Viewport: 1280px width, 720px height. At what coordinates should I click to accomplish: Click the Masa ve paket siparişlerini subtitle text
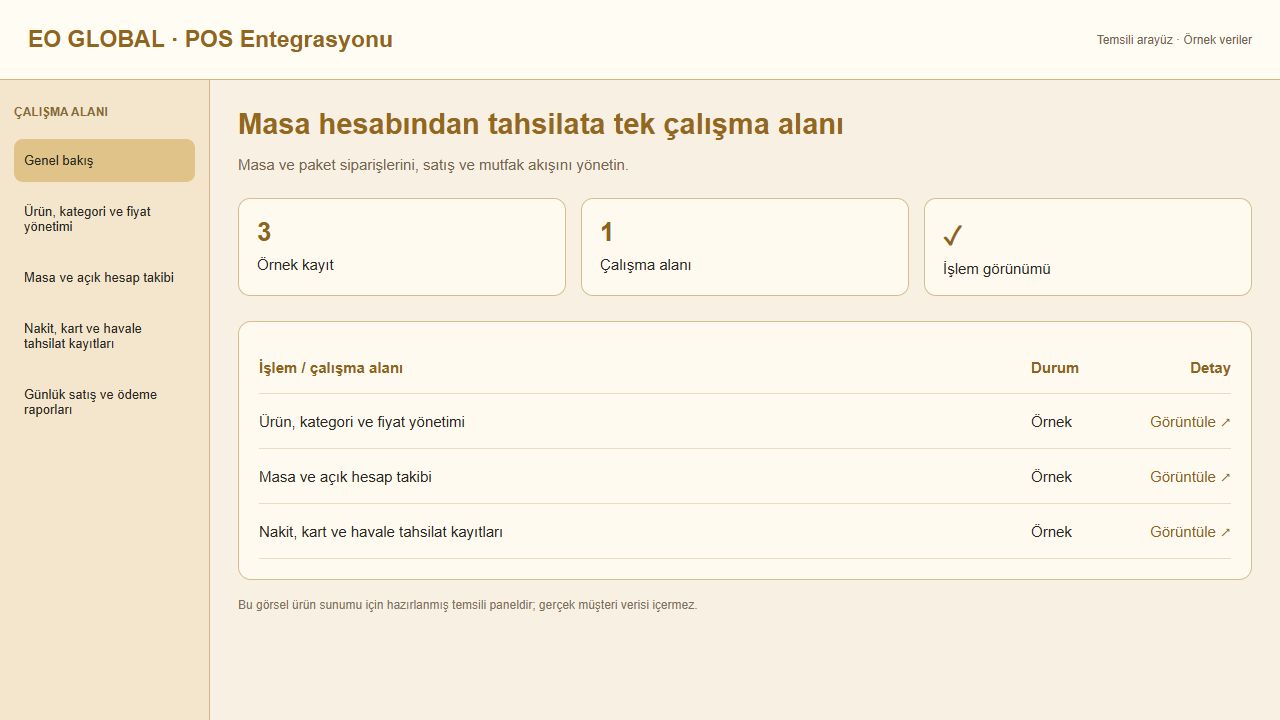pos(433,165)
